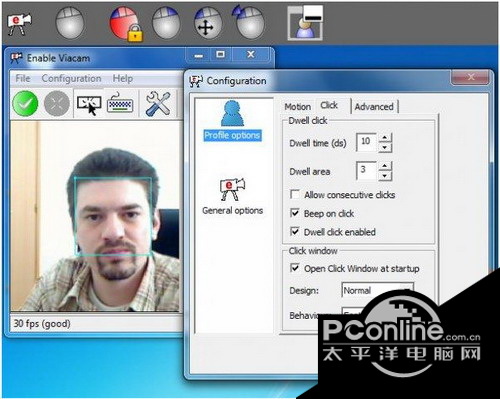
Task: Select the no-click gray mouse icon
Action: click(x=69, y=23)
